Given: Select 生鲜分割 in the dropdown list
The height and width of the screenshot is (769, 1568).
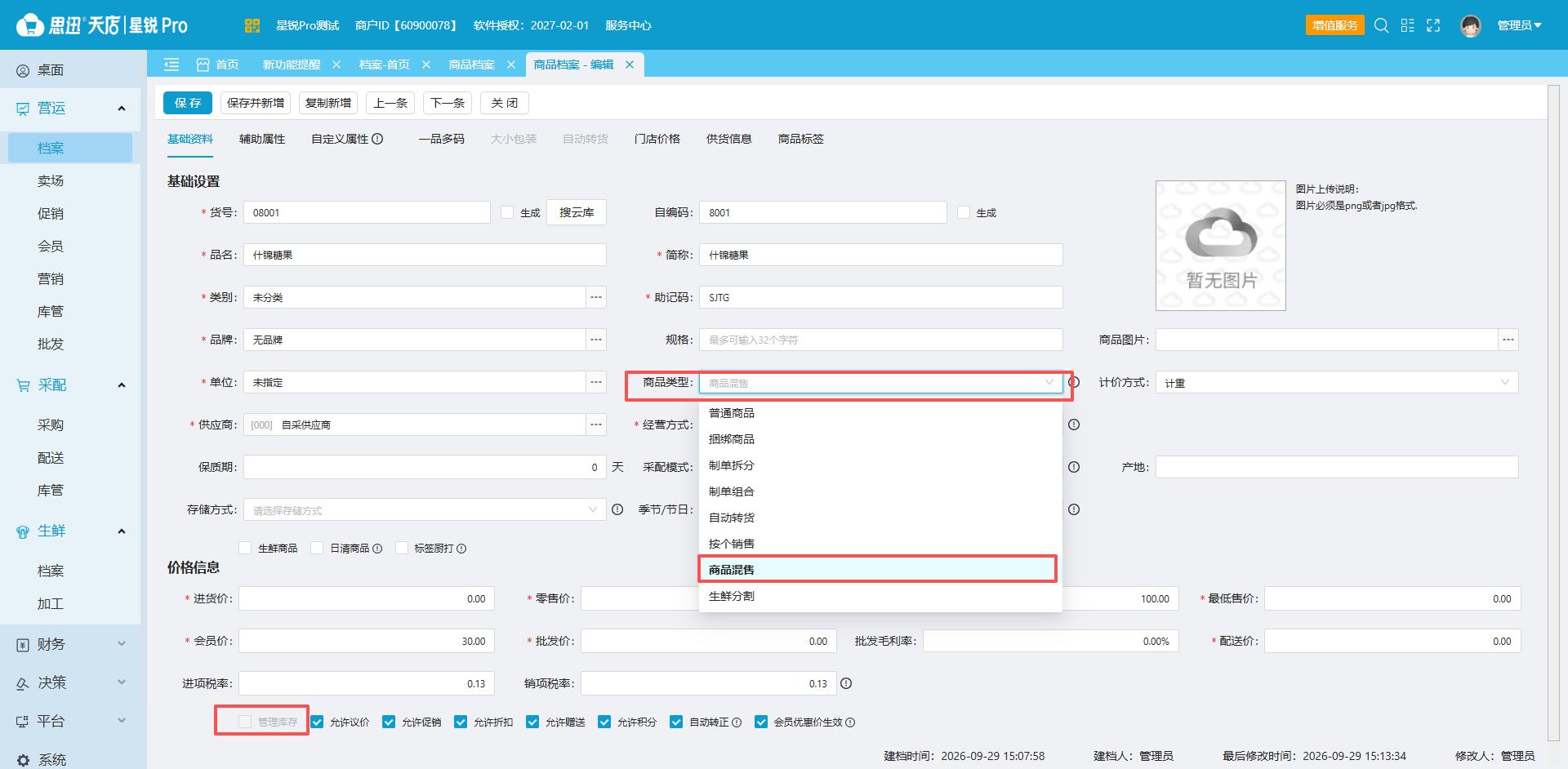Looking at the screenshot, I should (x=880, y=596).
